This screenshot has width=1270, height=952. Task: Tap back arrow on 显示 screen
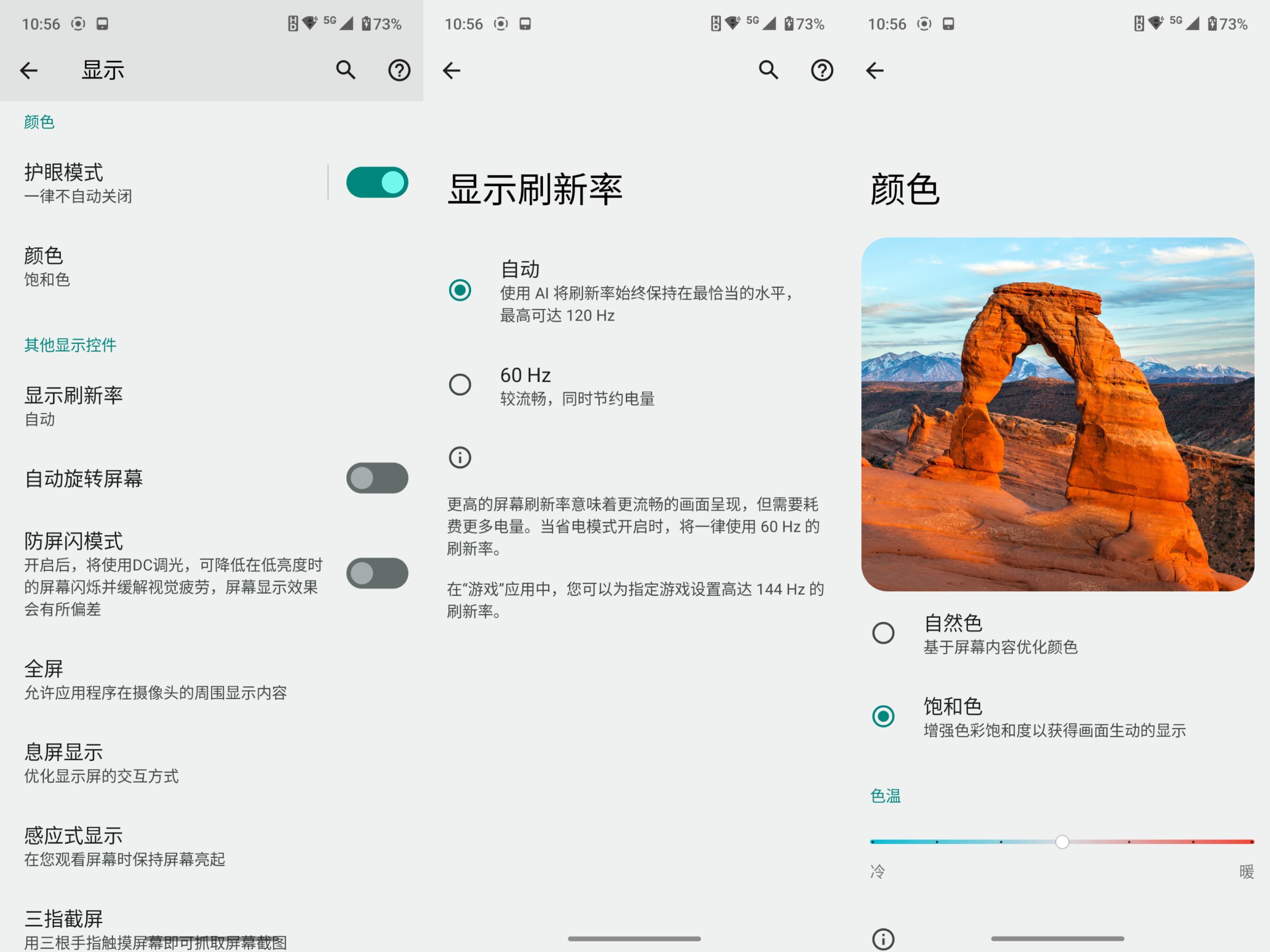(x=29, y=70)
